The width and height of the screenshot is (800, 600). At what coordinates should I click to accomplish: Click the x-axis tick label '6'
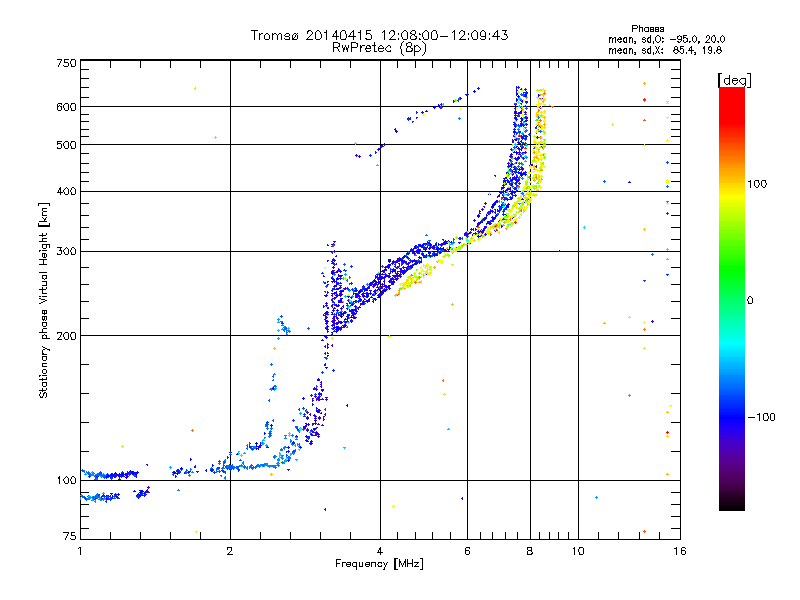[x=467, y=551]
